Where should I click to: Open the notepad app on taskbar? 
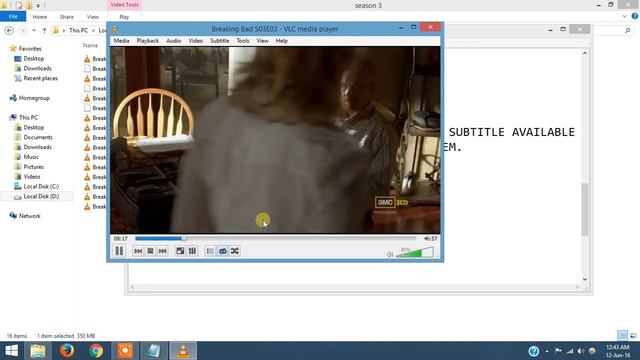click(154, 351)
